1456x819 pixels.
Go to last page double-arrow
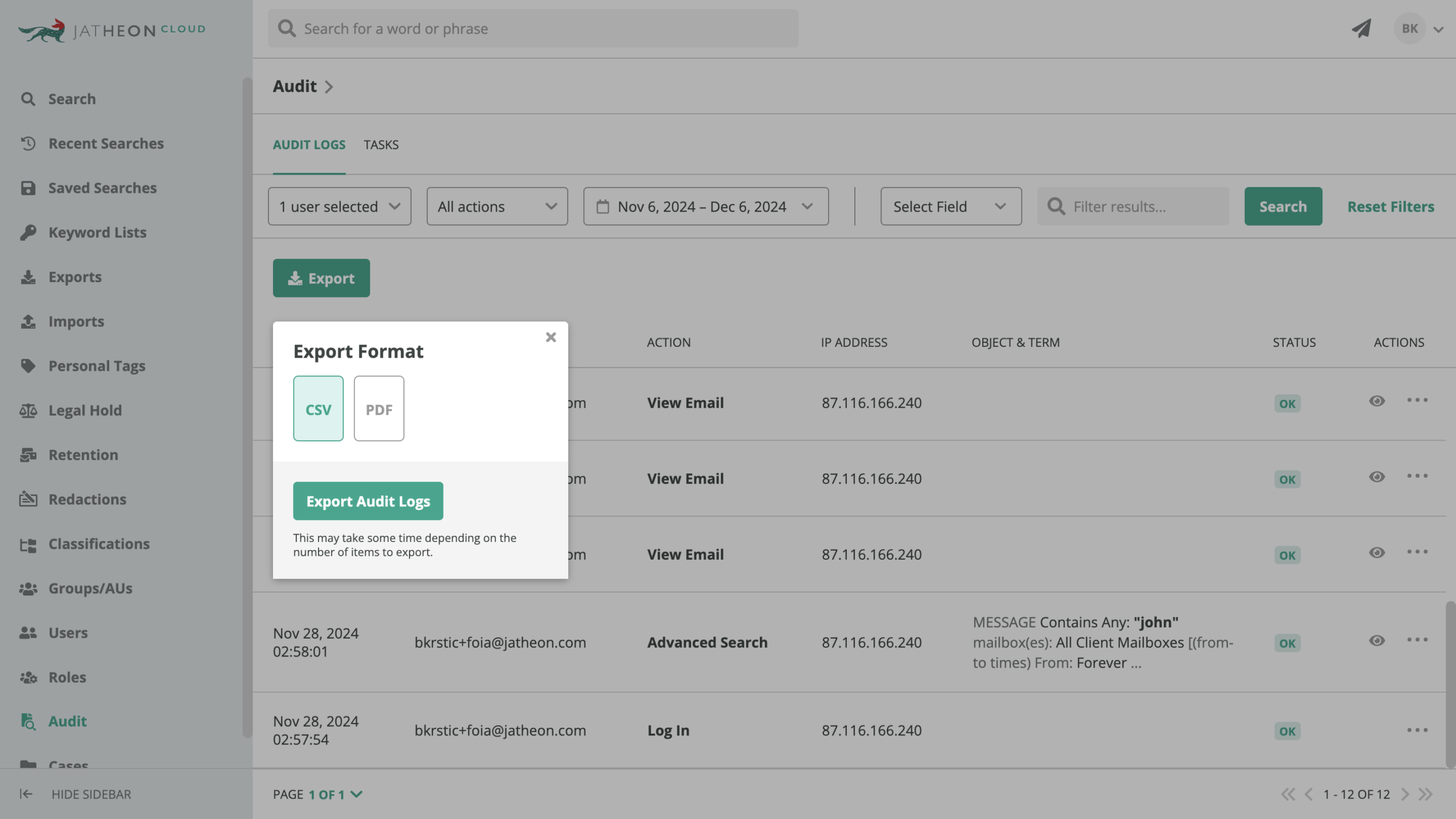click(1425, 794)
